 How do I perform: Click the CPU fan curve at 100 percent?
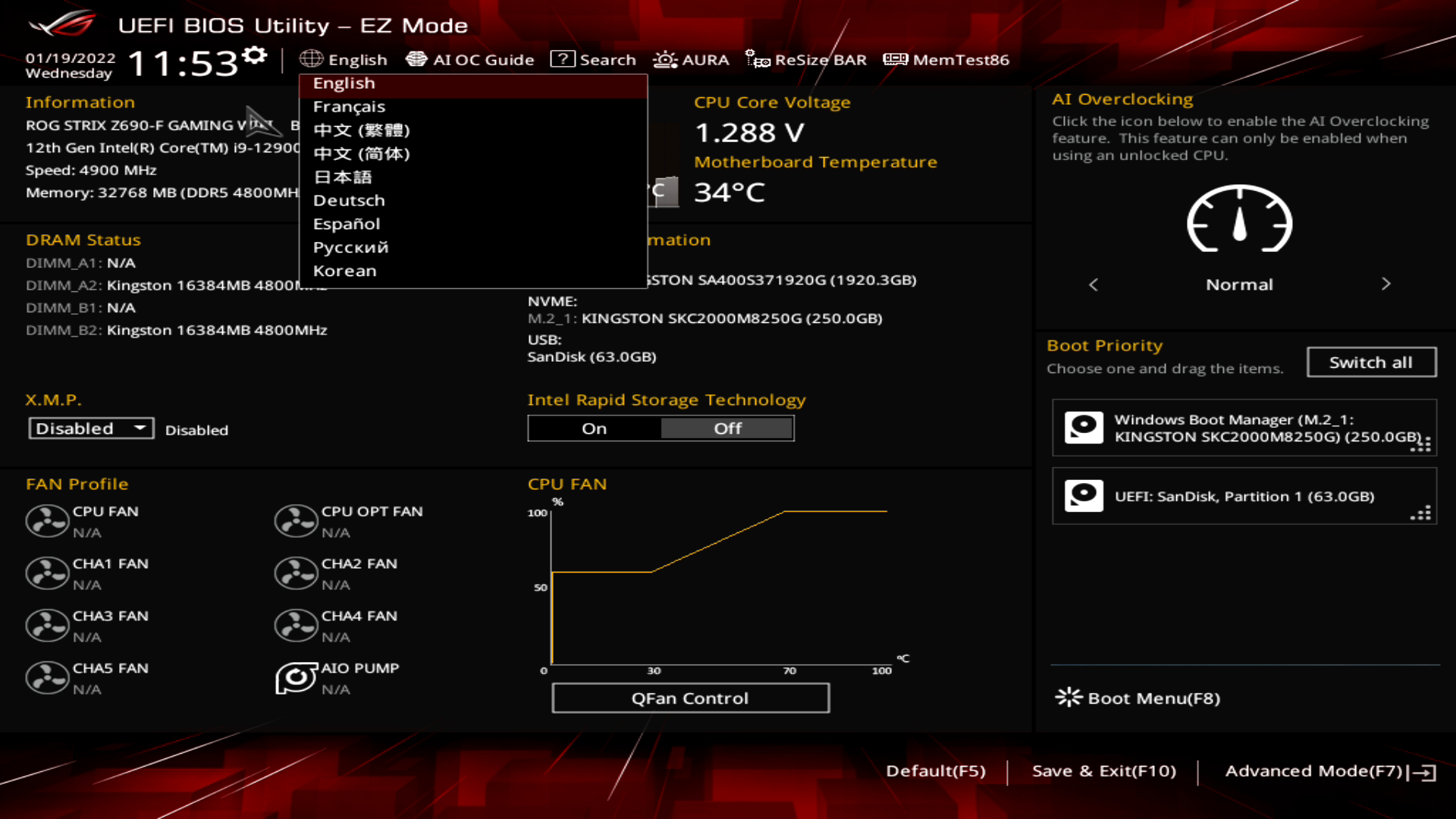click(x=834, y=510)
